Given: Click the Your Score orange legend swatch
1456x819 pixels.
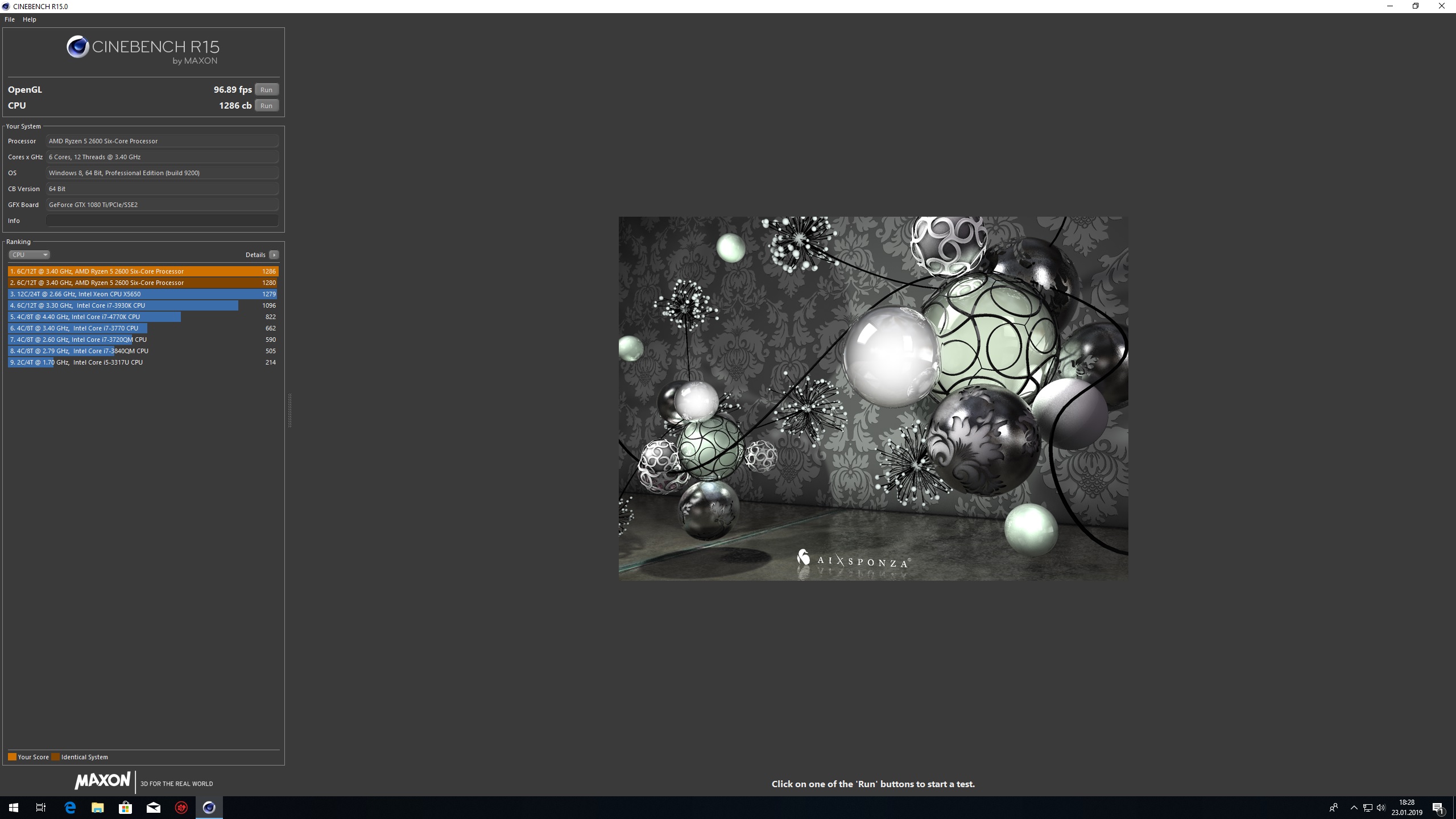Looking at the screenshot, I should click(x=12, y=757).
